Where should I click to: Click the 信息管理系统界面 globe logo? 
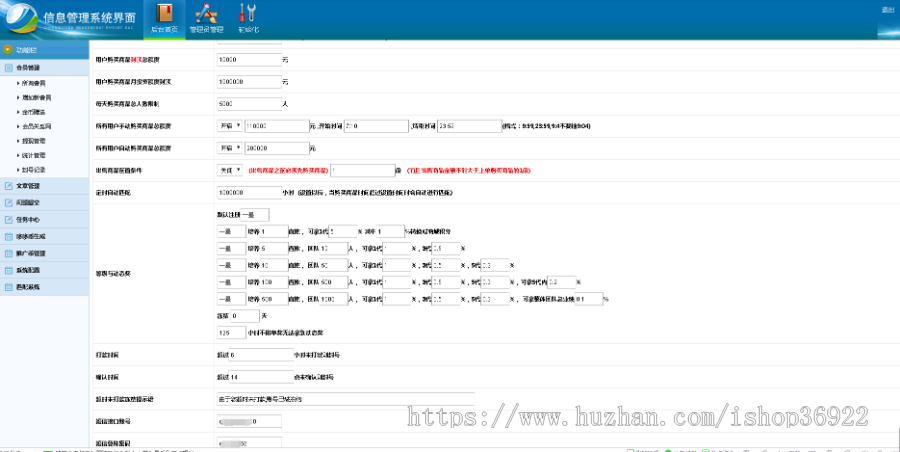click(21, 18)
